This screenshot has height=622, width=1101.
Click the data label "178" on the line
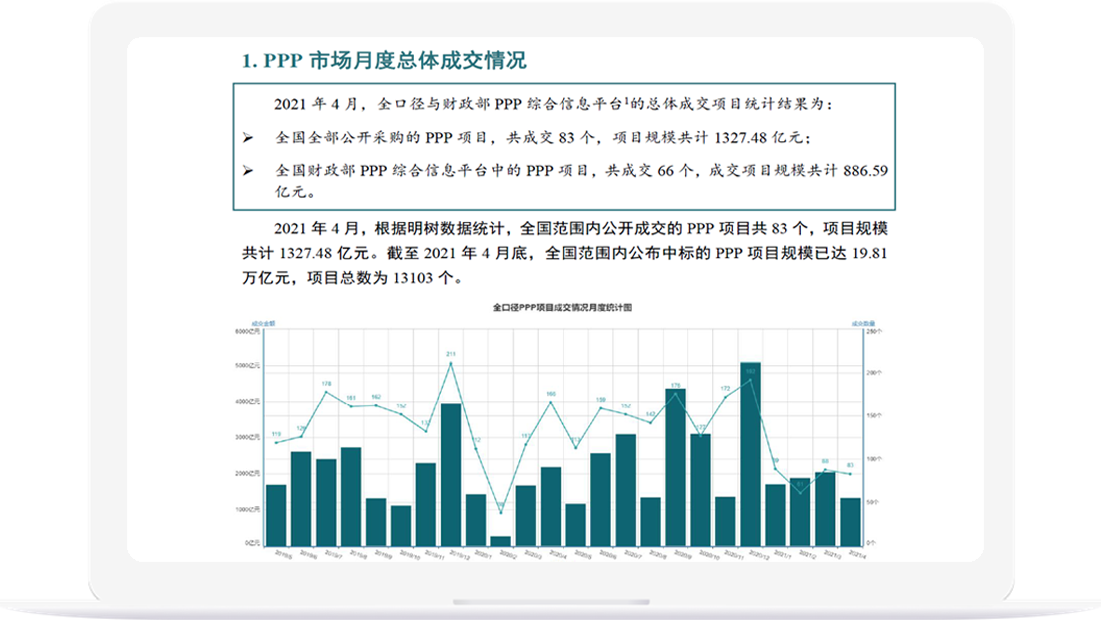pyautogui.click(x=327, y=384)
